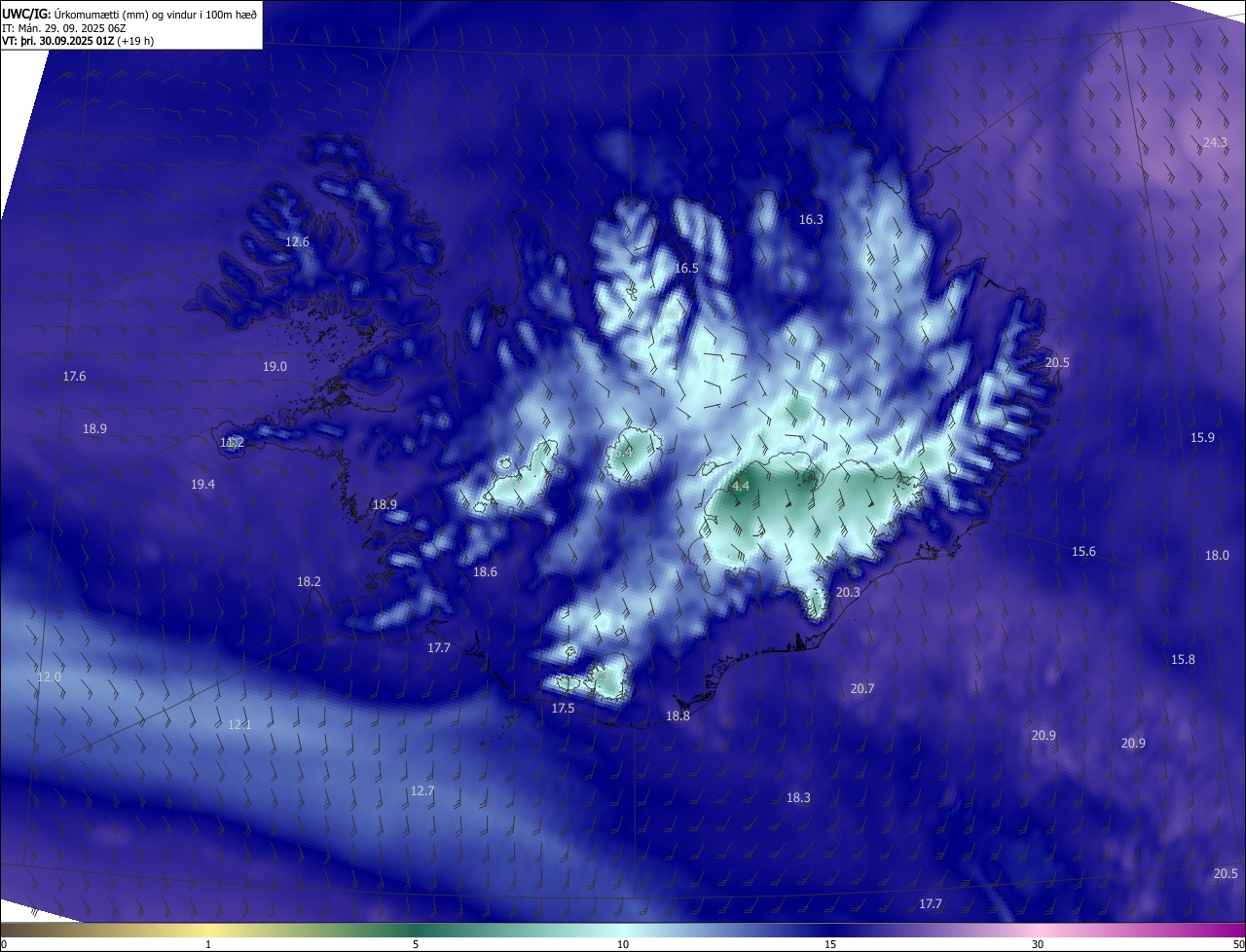The image size is (1246, 952).
Task: Select the 18.0 value label
Action: coord(1217,555)
